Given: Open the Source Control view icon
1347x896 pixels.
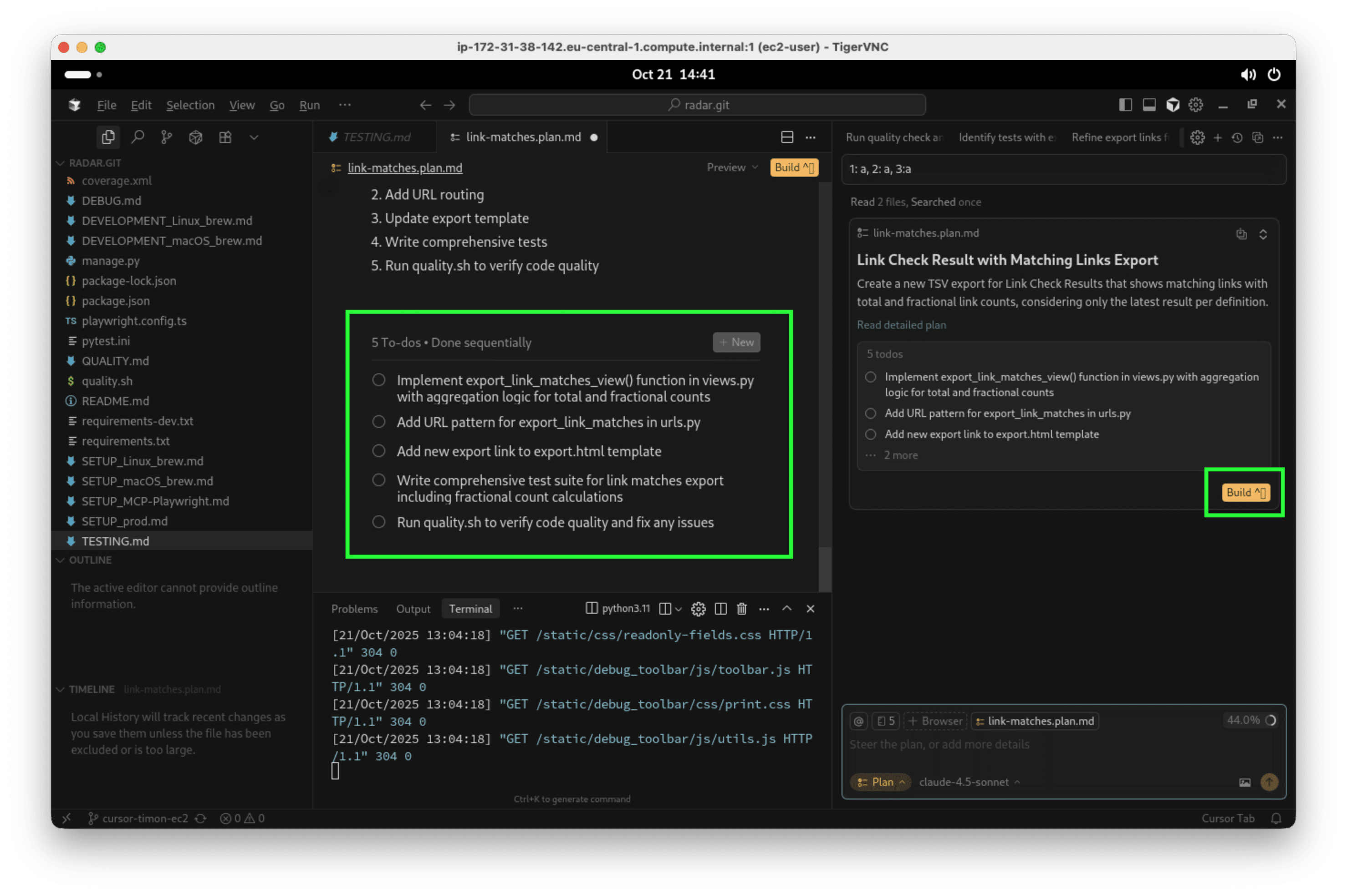Looking at the screenshot, I should click(166, 137).
